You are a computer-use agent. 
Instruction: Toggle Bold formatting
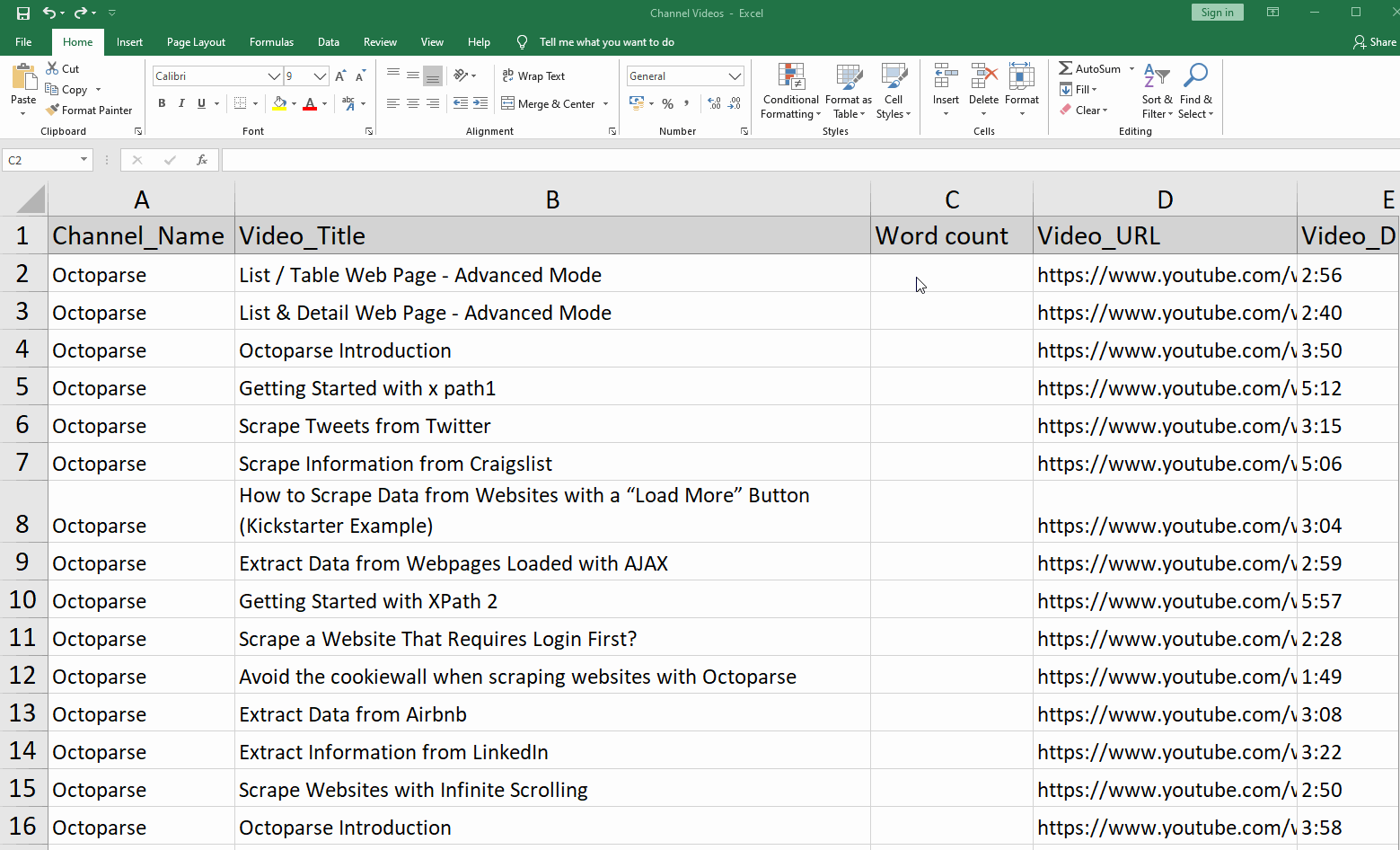tap(162, 103)
